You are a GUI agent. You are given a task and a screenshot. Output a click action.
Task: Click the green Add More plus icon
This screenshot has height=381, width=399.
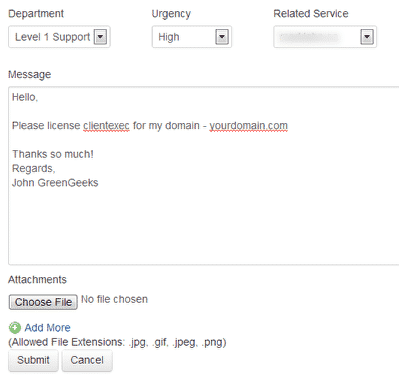tap(14, 328)
